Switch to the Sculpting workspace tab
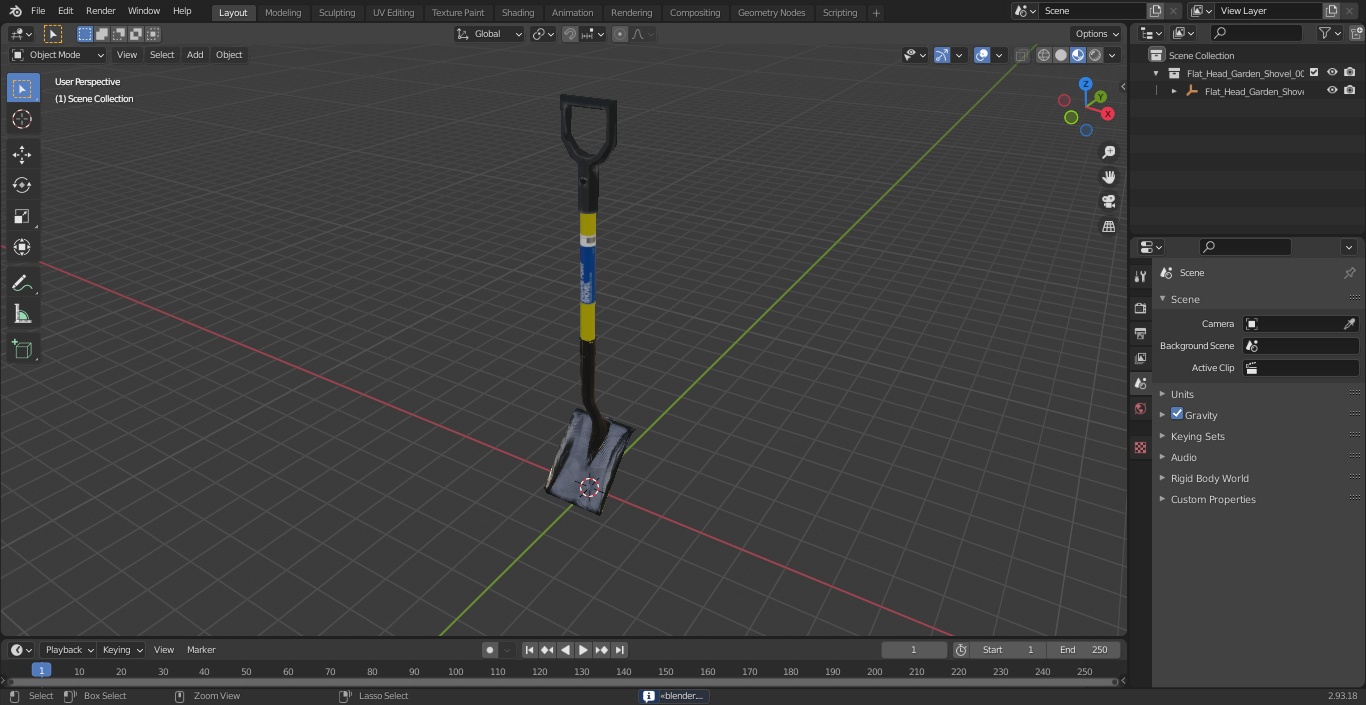 pos(337,12)
